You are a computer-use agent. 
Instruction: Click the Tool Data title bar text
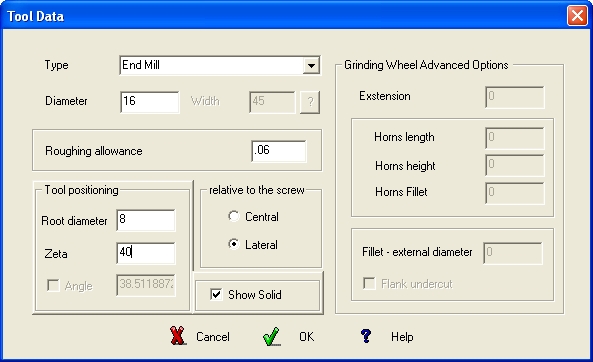point(36,16)
